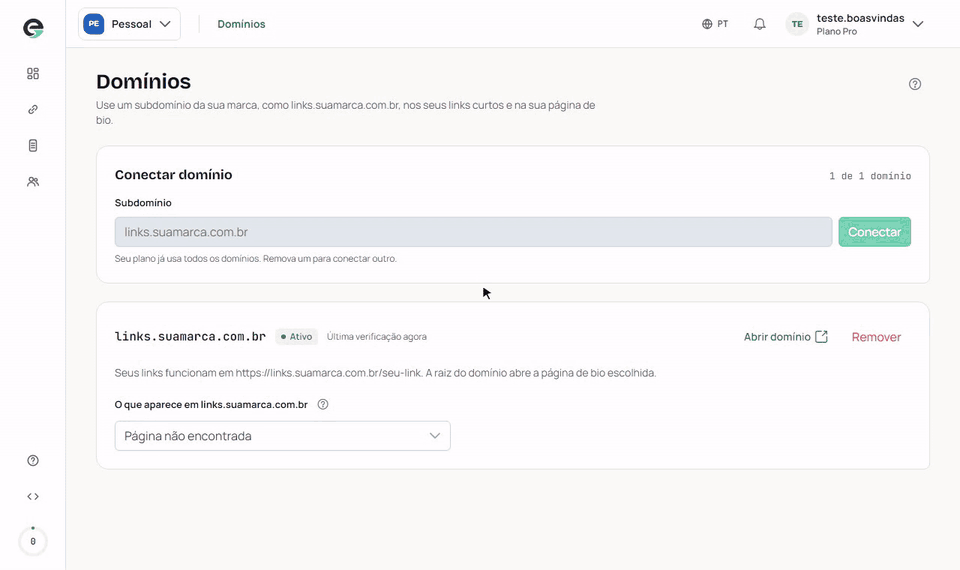Image resolution: width=960 pixels, height=570 pixels.
Task: Click the Remover link for the domain
Action: (876, 337)
